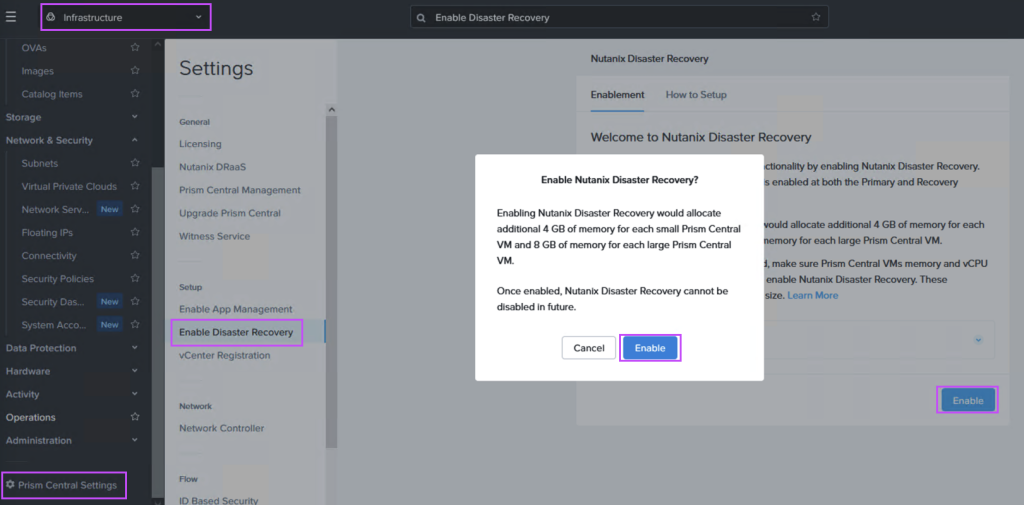
Task: Click the search magnifier icon
Action: pos(421,18)
